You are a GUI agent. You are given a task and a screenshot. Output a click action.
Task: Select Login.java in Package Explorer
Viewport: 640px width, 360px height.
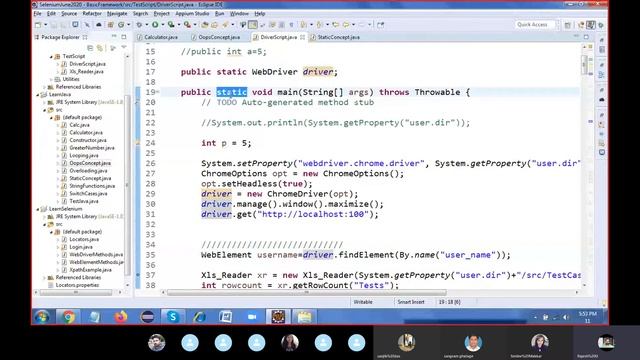[x=81, y=247]
